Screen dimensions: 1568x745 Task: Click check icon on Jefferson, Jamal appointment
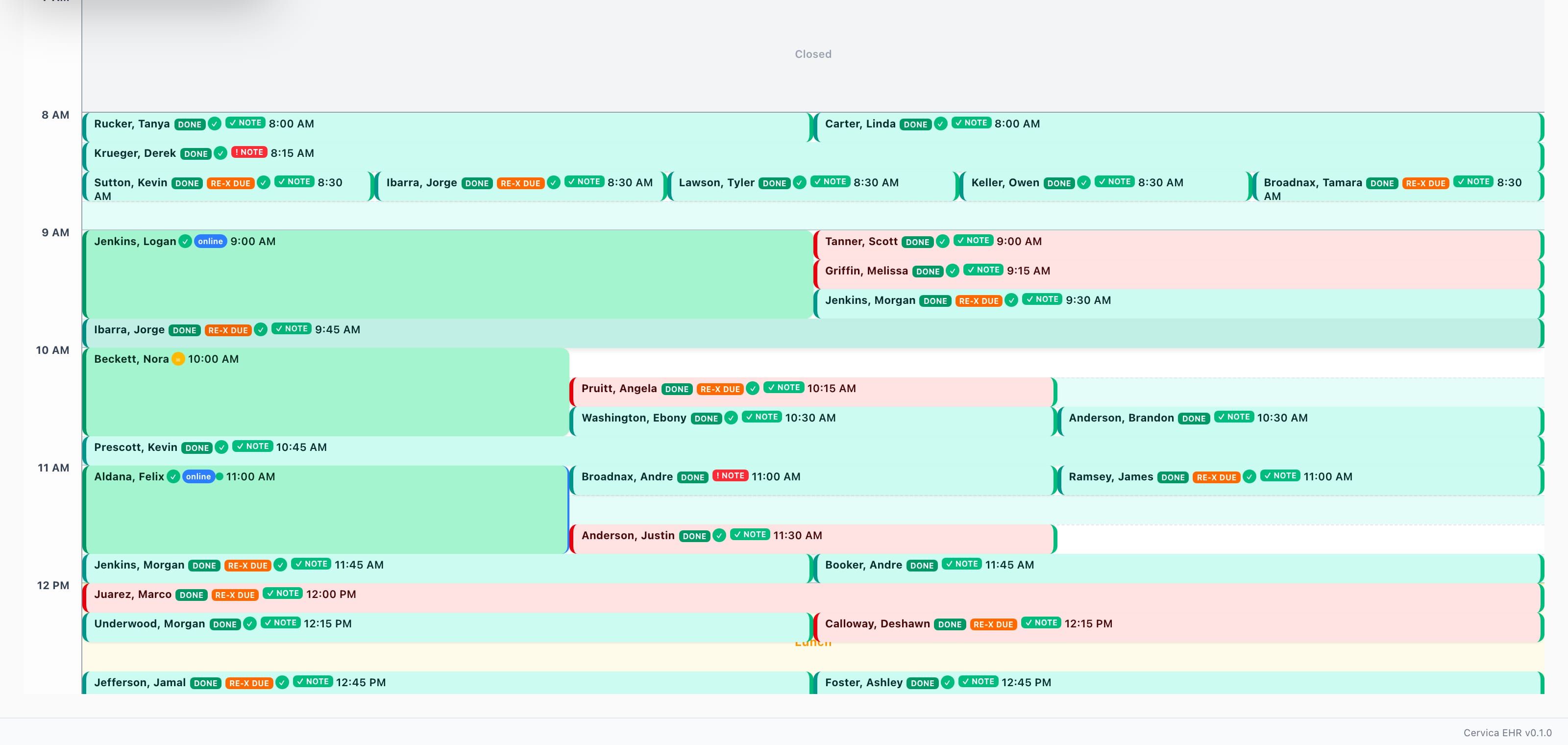coord(282,682)
